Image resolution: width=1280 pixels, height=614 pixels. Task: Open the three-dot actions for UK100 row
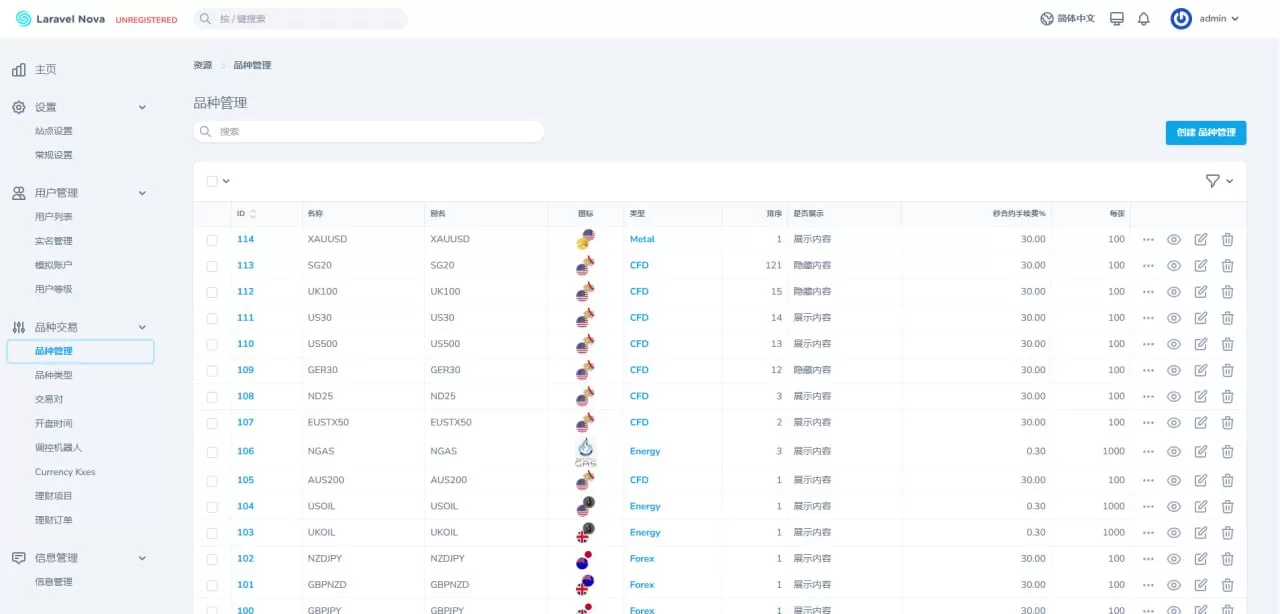tap(1148, 292)
